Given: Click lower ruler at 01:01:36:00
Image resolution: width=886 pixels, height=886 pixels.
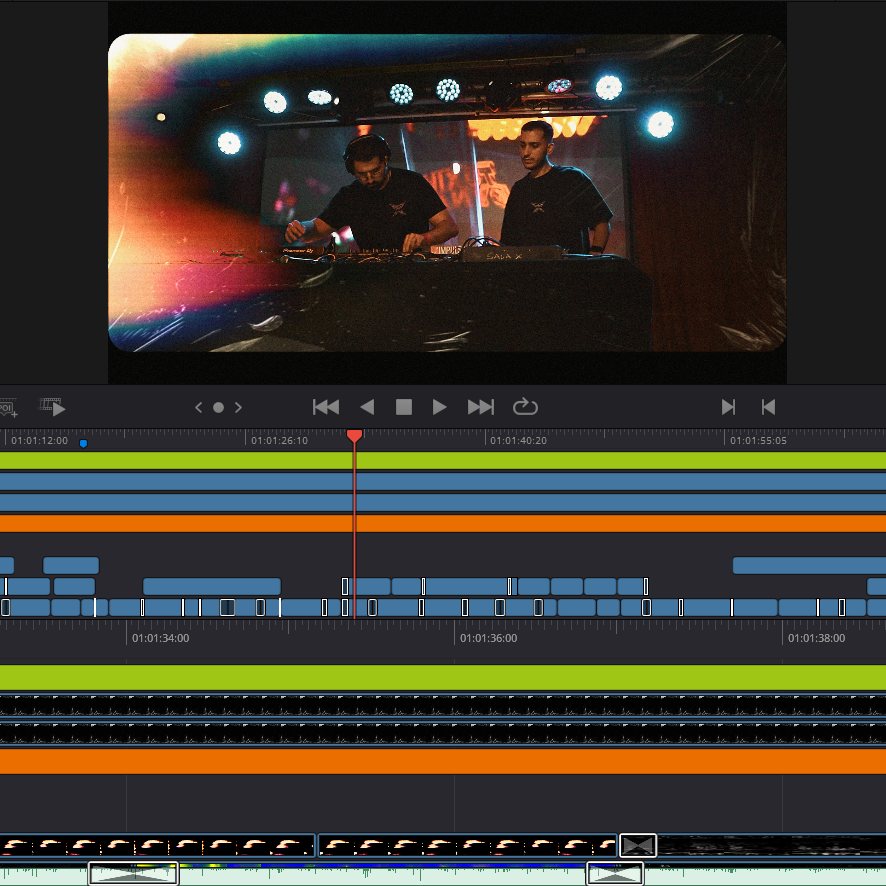Looking at the screenshot, I should tap(488, 638).
